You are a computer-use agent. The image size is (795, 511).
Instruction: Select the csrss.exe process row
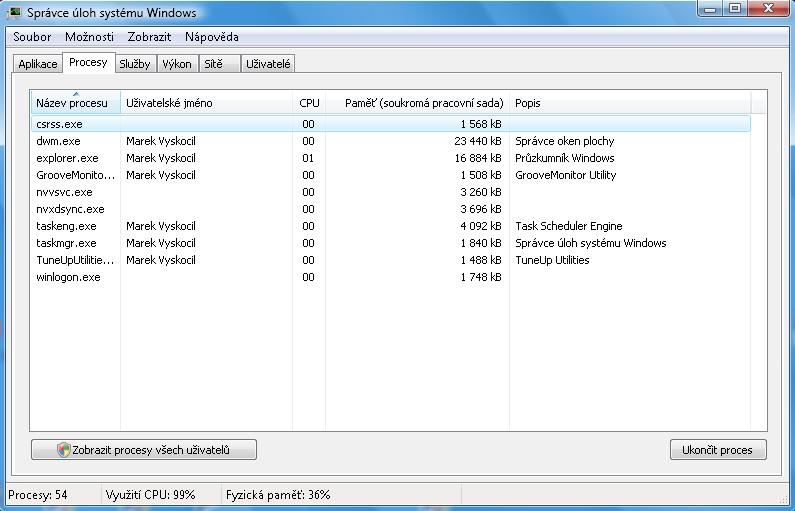point(391,124)
